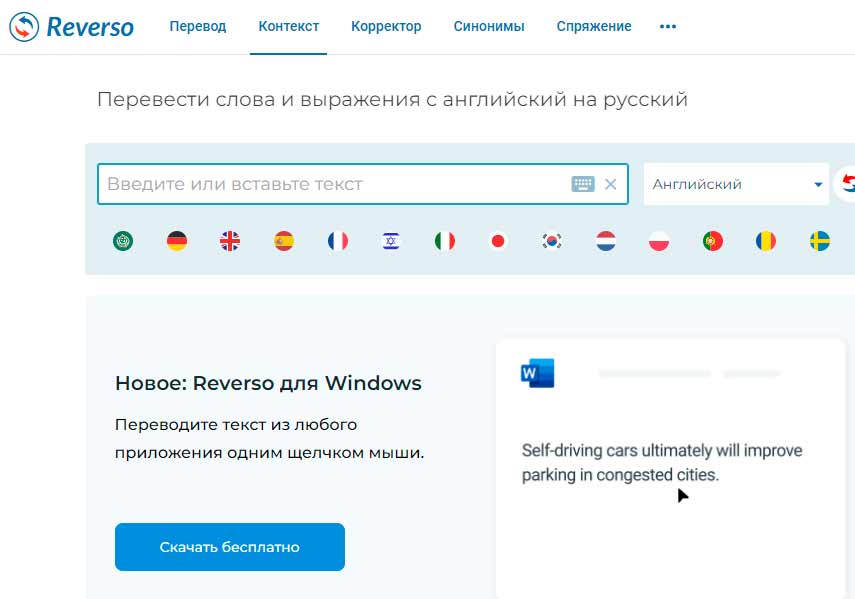Clear the text field with X icon

point(611,184)
